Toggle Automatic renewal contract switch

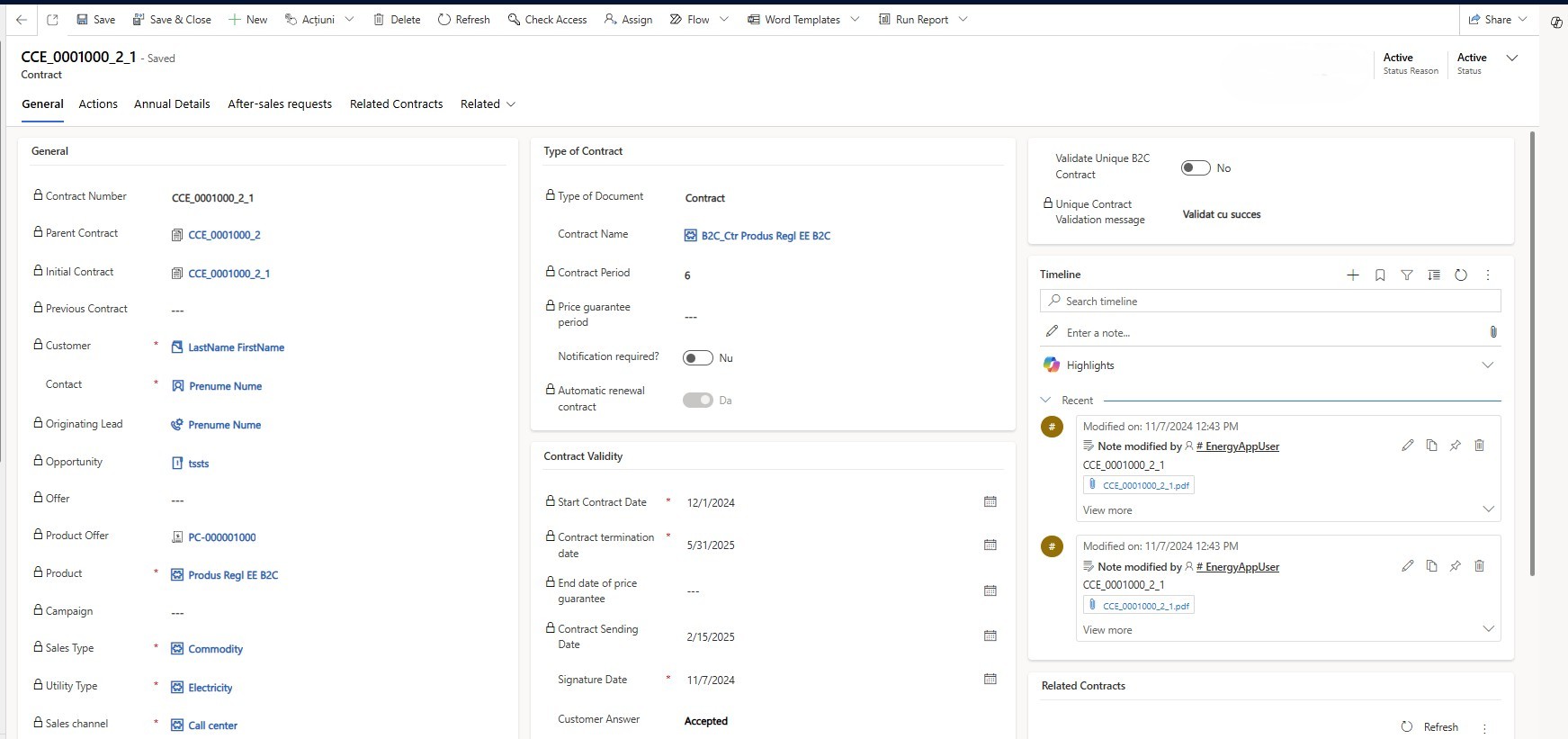tap(698, 401)
